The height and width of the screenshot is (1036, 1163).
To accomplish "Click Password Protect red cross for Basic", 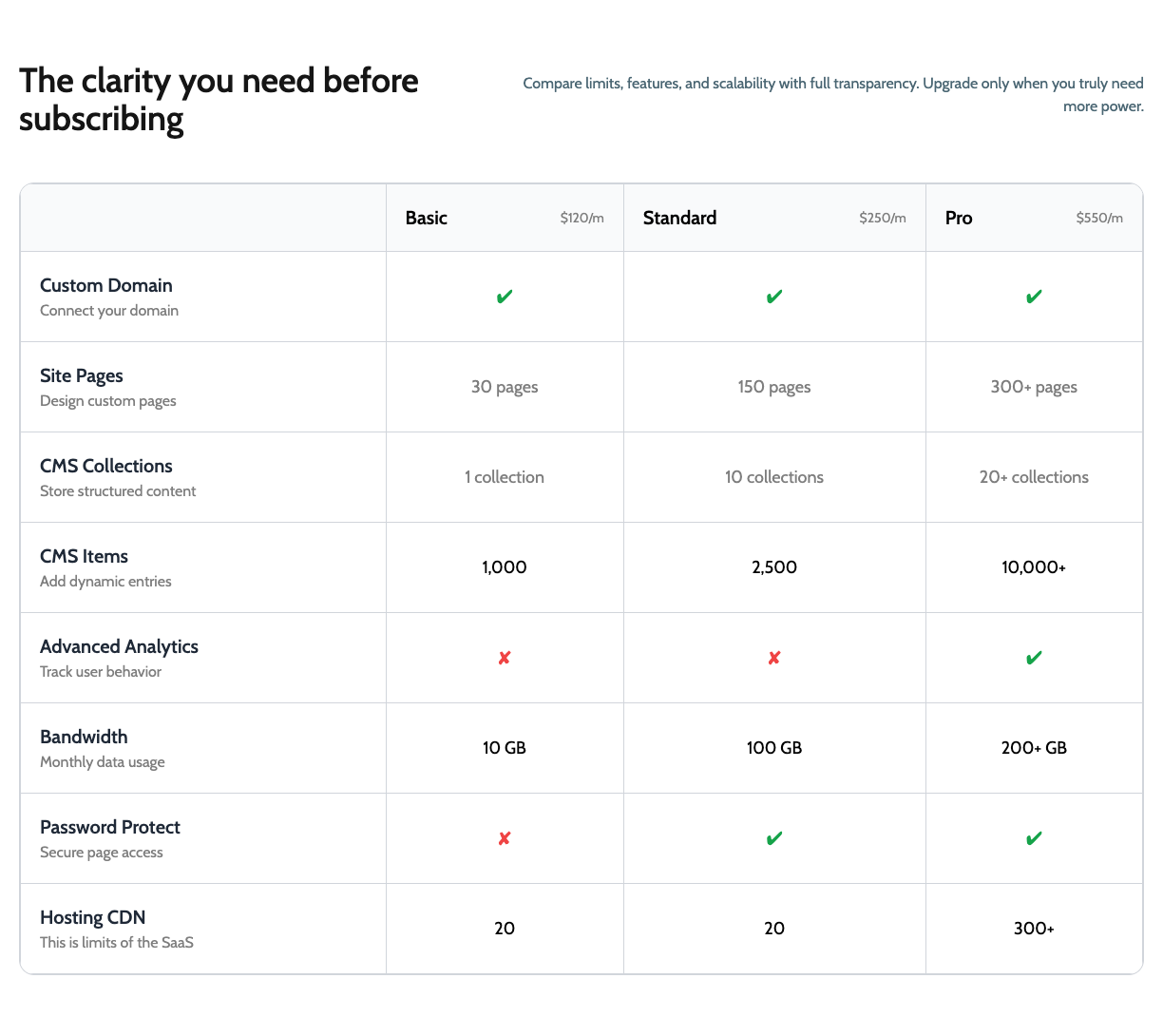I will pos(505,838).
